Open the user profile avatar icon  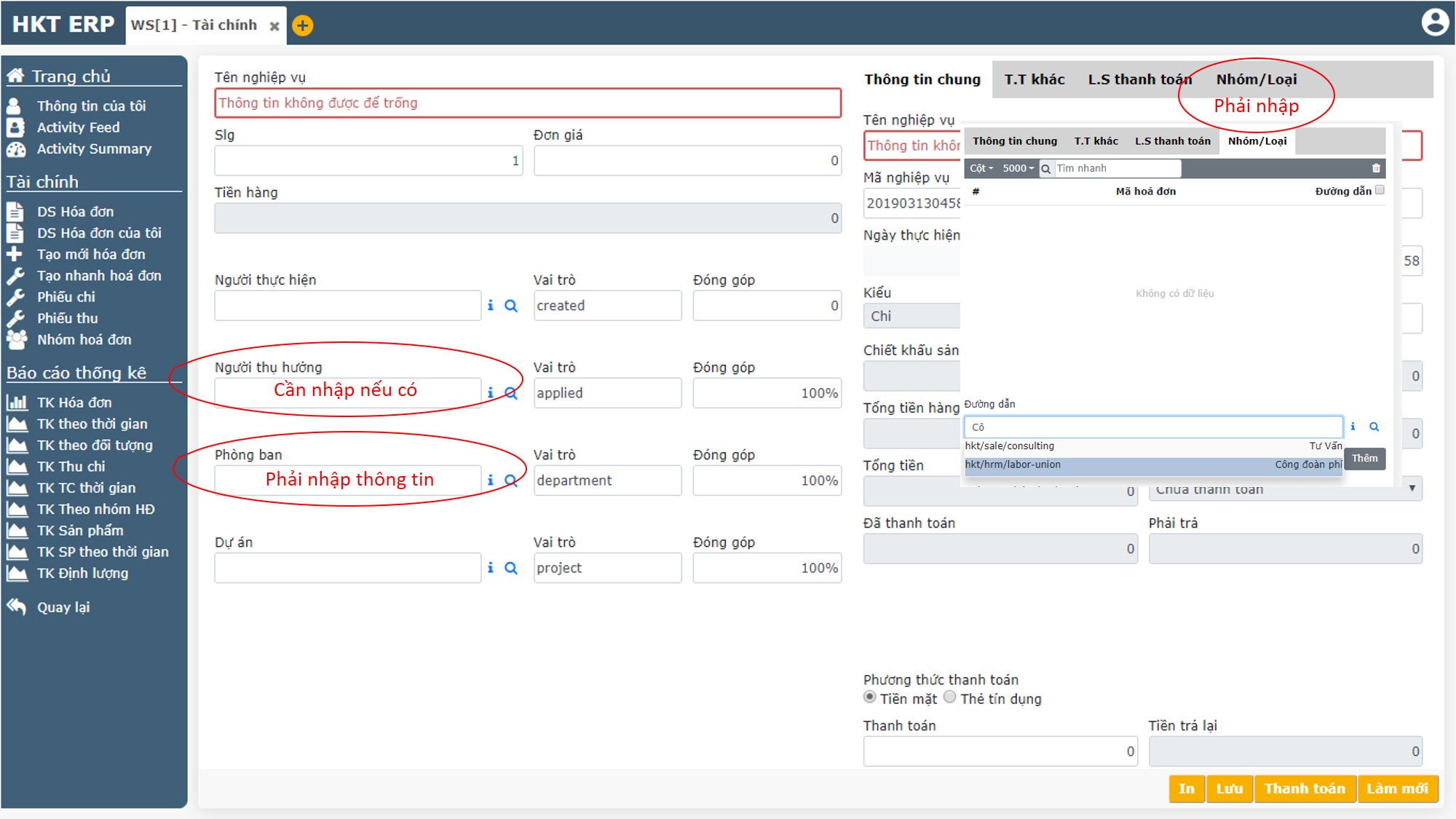pyautogui.click(x=1434, y=23)
